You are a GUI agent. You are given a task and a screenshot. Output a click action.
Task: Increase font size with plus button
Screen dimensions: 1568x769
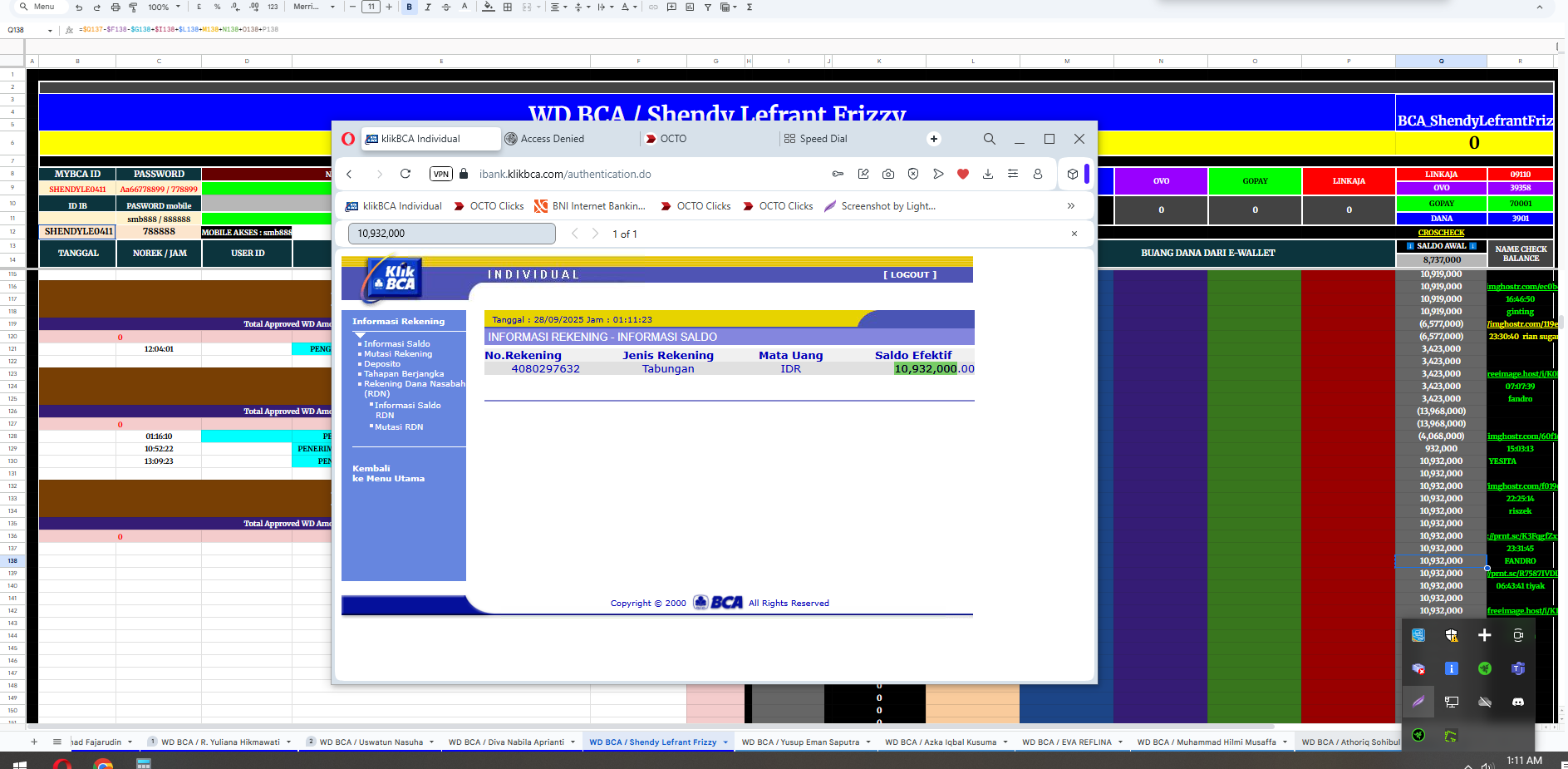click(389, 7)
